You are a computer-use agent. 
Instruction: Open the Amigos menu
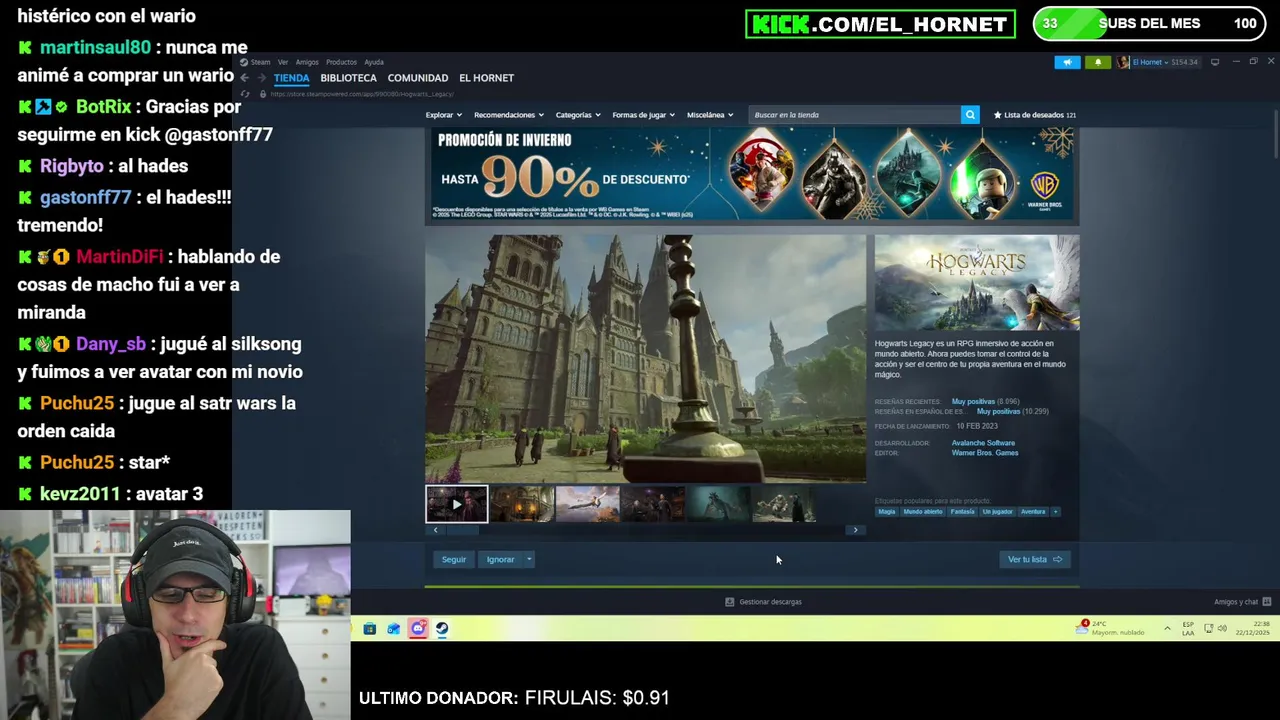click(x=307, y=62)
